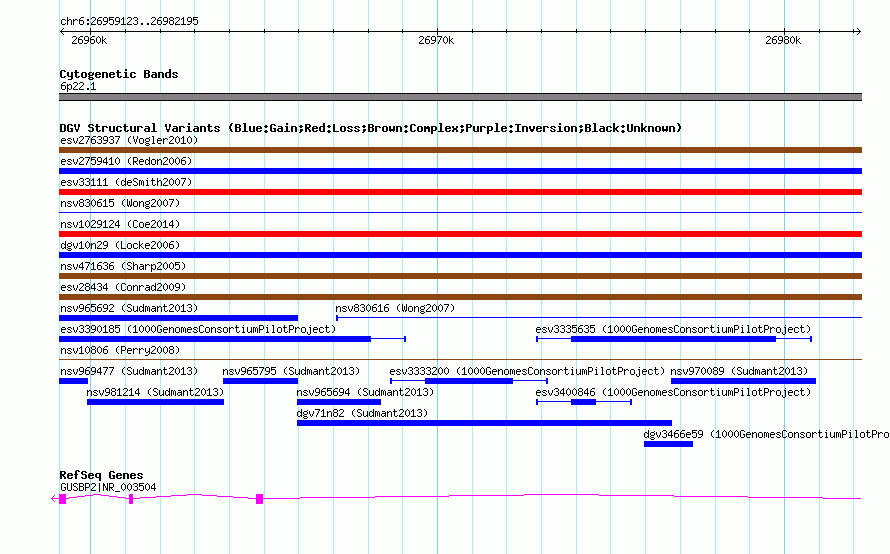This screenshot has height=554, width=890.
Task: Open the nsv969477 (Sudmant2013) label
Action: tap(129, 371)
